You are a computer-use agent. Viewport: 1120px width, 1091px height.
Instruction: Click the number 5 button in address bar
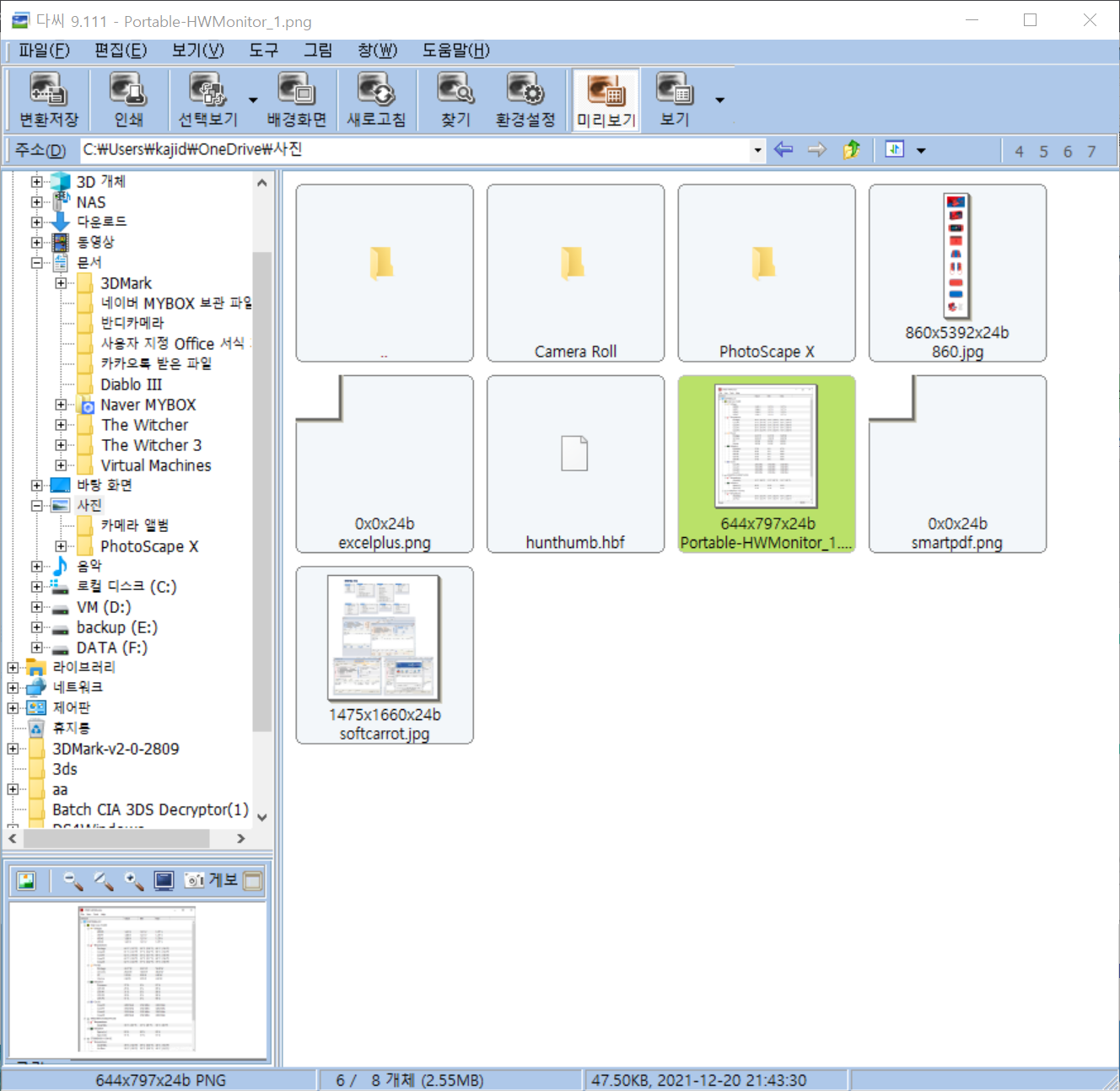pos(1043,152)
